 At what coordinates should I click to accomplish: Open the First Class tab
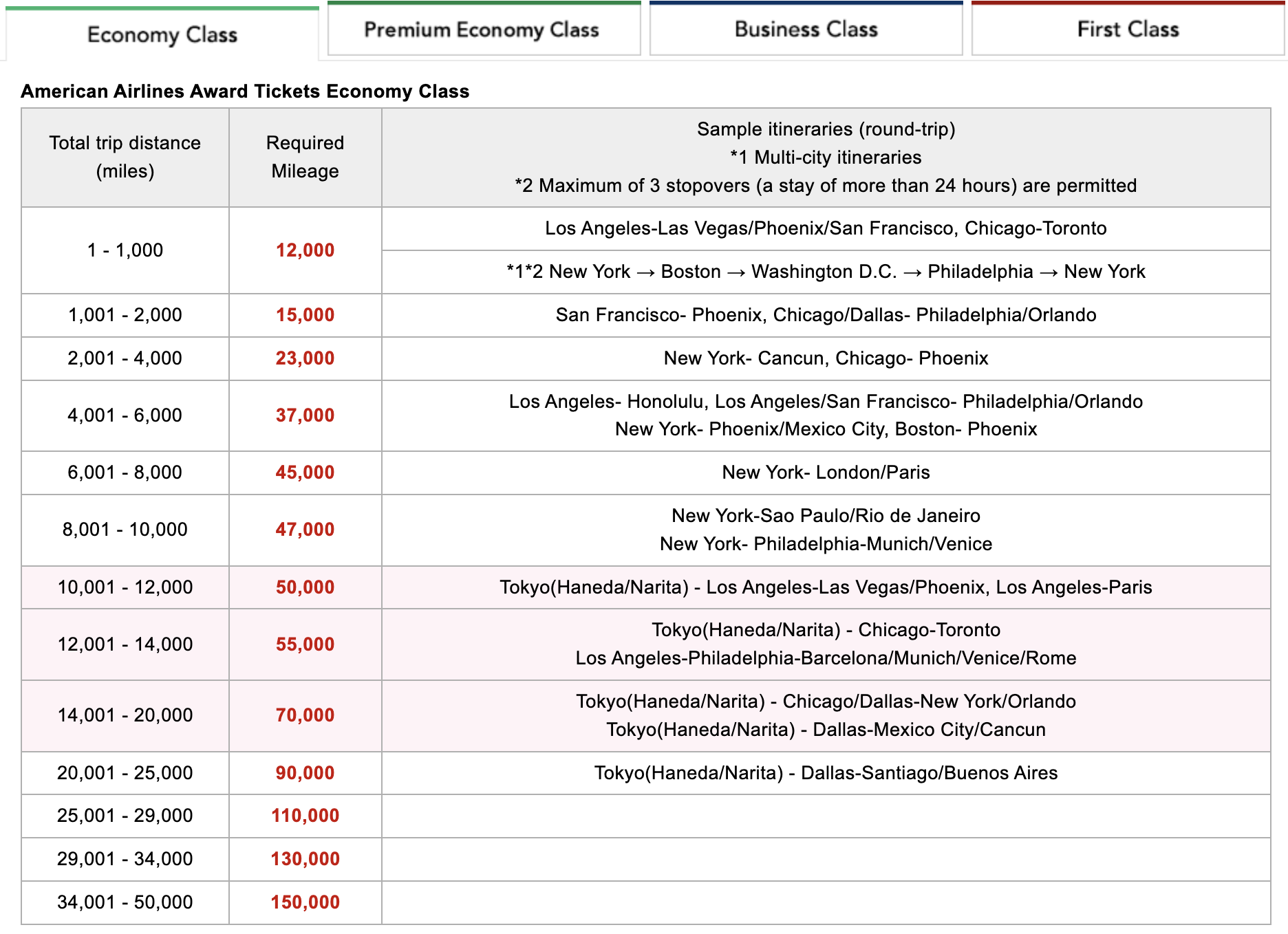(x=1128, y=29)
